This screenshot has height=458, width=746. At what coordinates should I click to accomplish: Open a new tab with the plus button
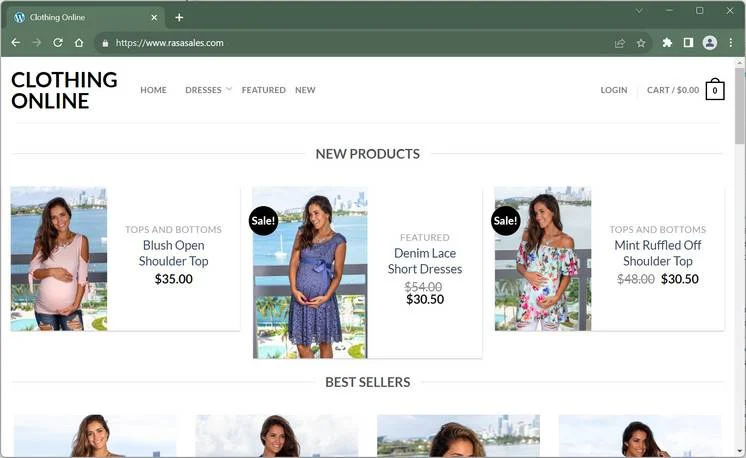[x=179, y=18]
